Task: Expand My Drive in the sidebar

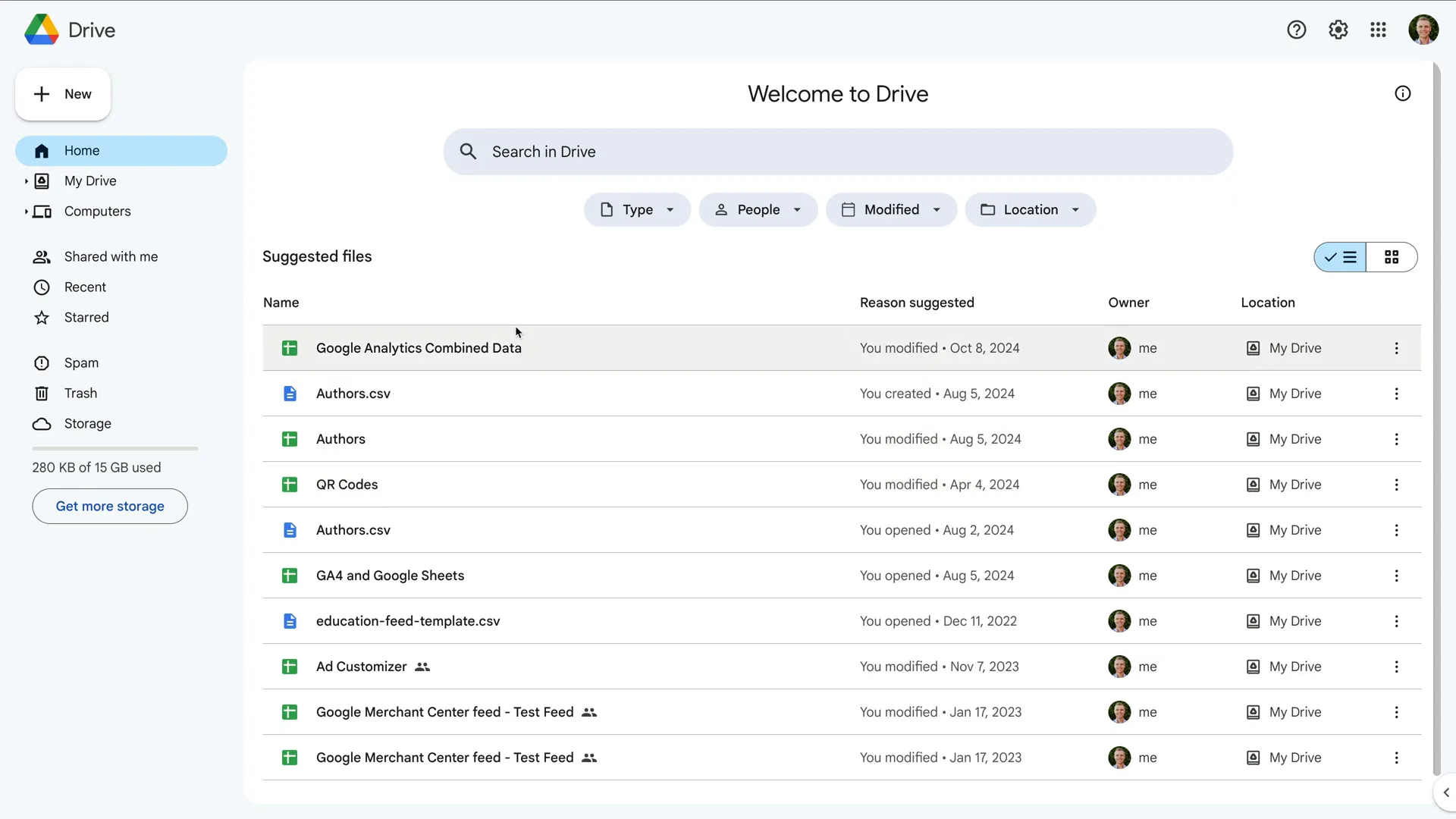Action: click(25, 180)
